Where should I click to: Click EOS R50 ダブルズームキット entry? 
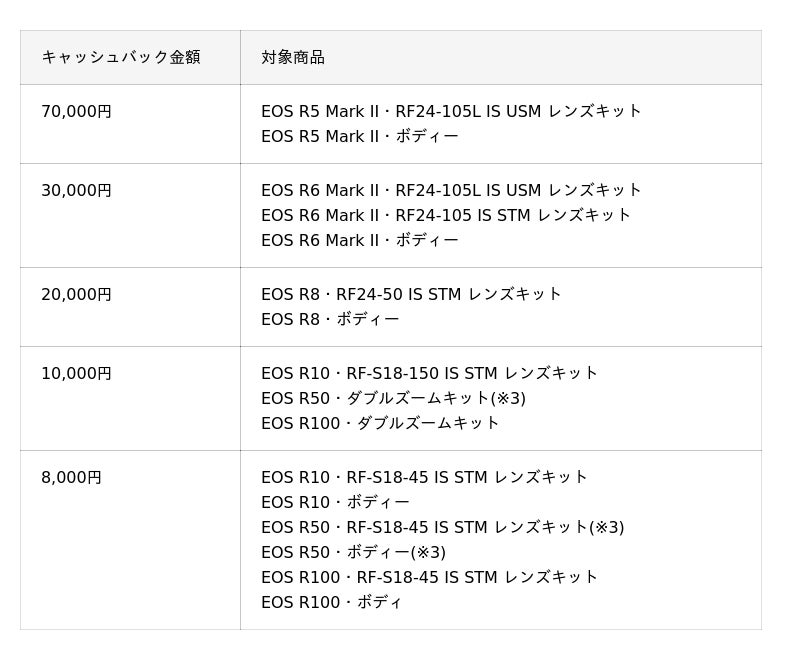click(x=393, y=398)
